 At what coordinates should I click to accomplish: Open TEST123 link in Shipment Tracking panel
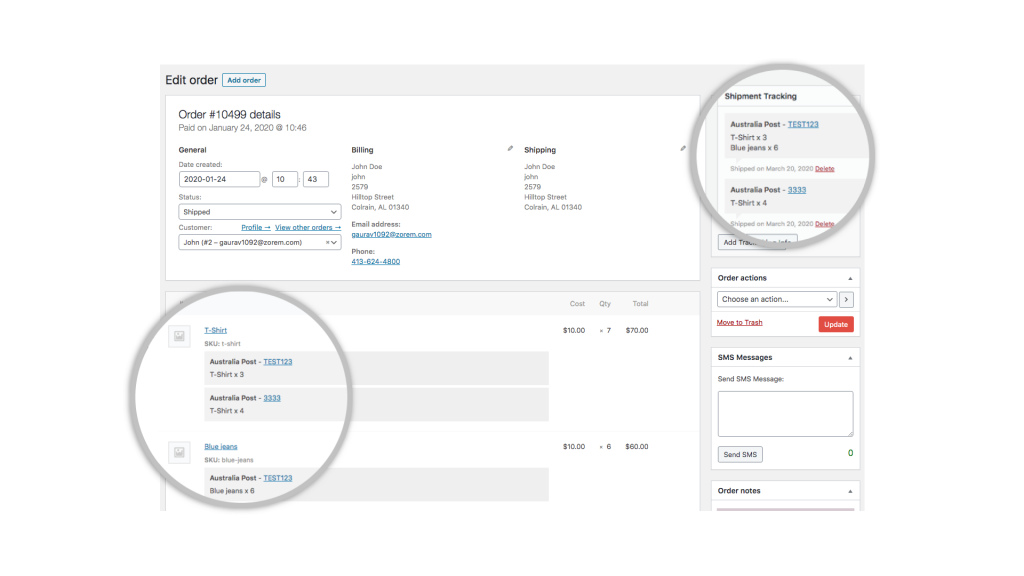click(803, 124)
